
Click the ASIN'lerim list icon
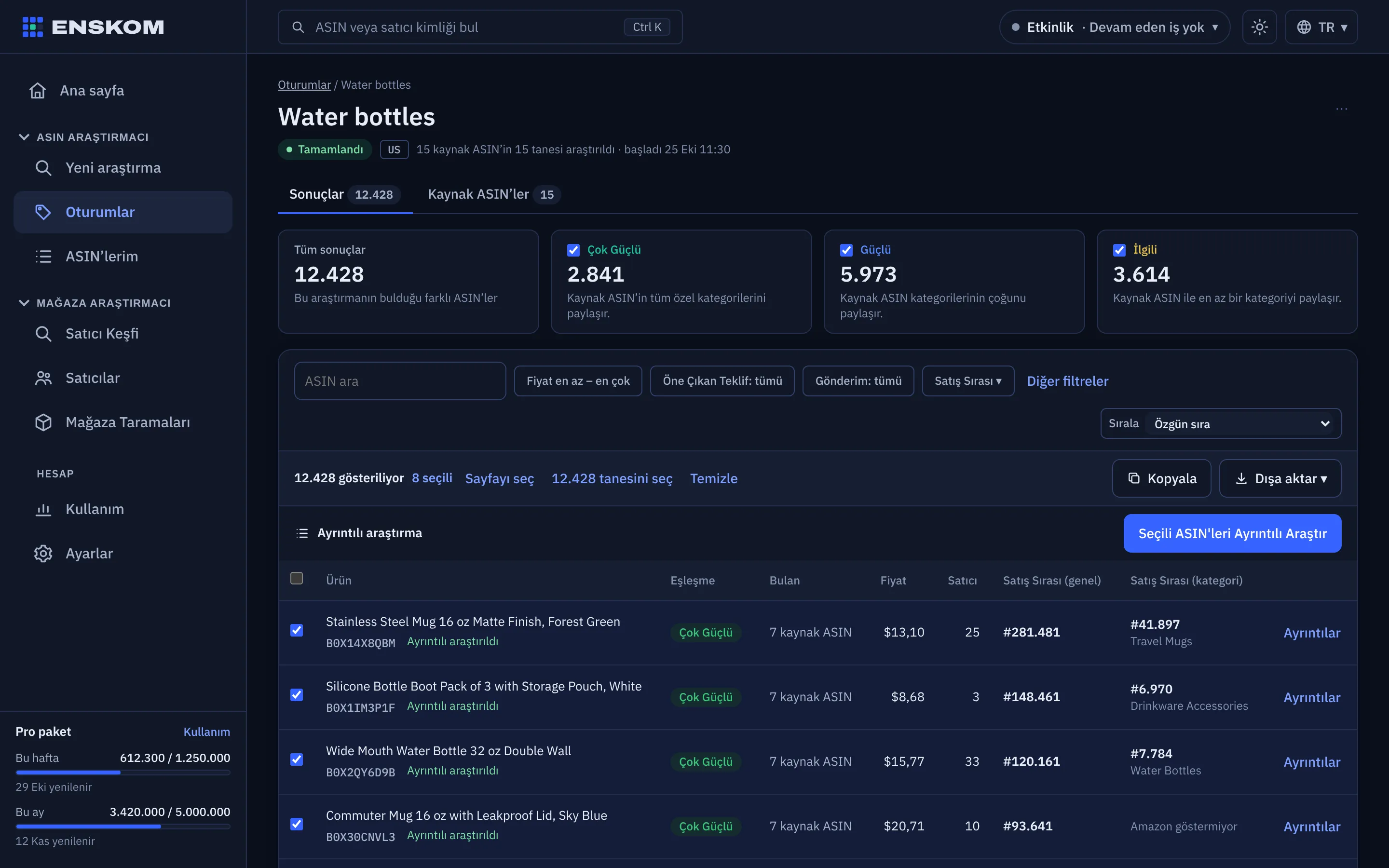coord(43,256)
